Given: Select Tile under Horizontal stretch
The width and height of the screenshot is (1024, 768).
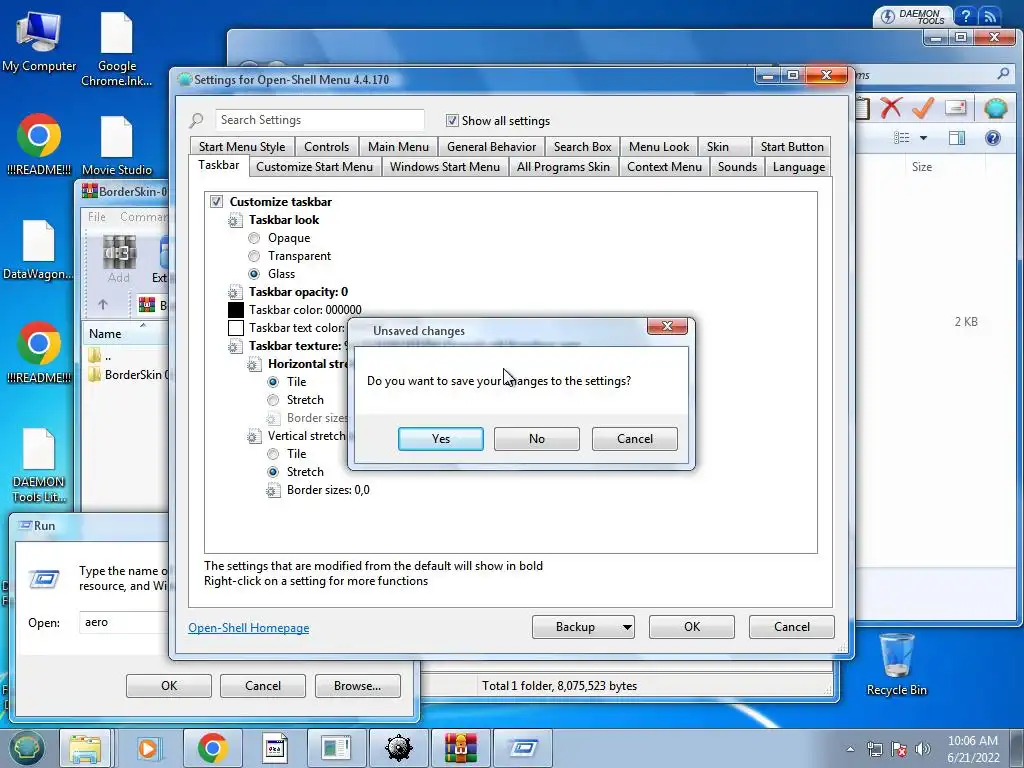Looking at the screenshot, I should [273, 382].
